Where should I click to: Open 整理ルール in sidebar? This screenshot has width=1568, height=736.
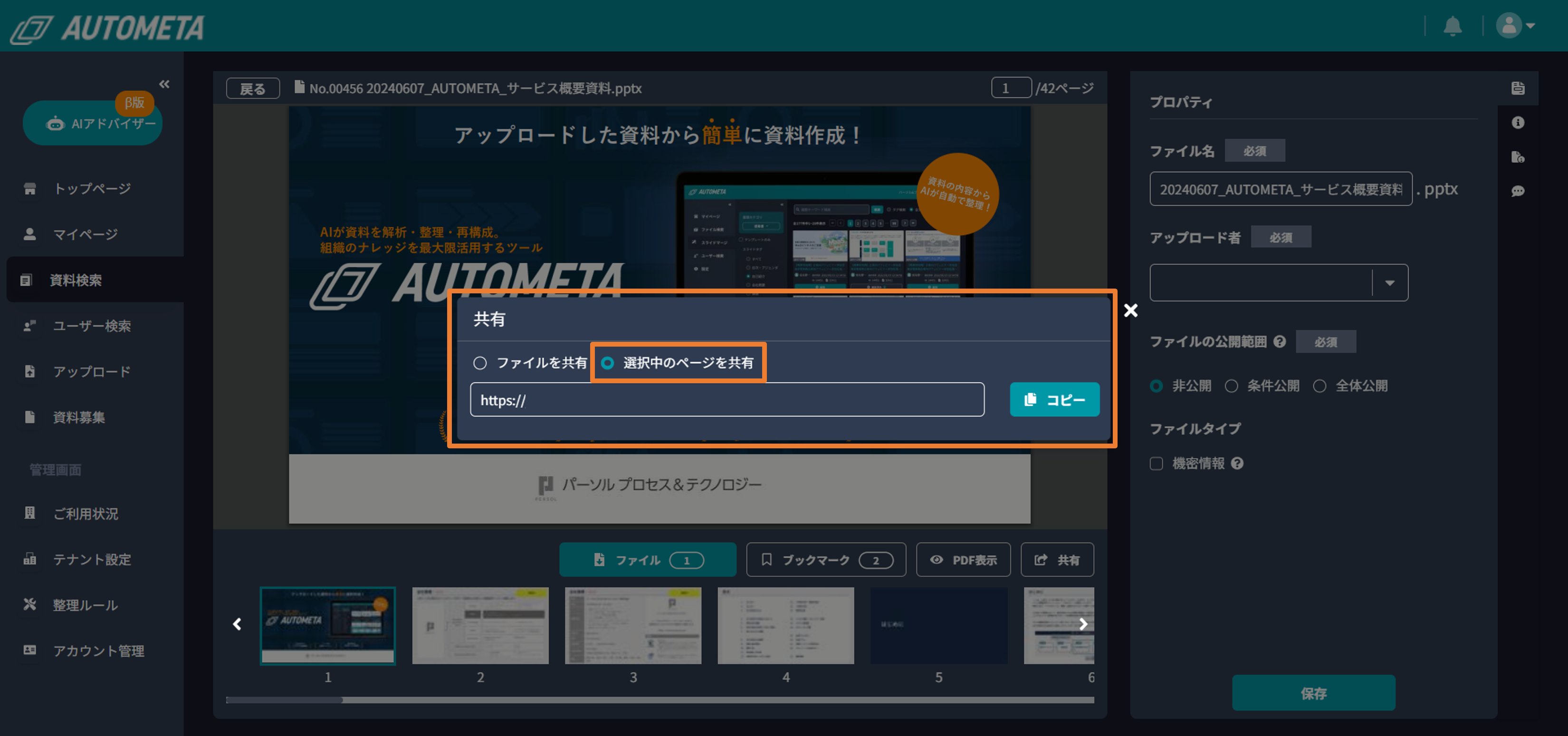tap(91, 604)
